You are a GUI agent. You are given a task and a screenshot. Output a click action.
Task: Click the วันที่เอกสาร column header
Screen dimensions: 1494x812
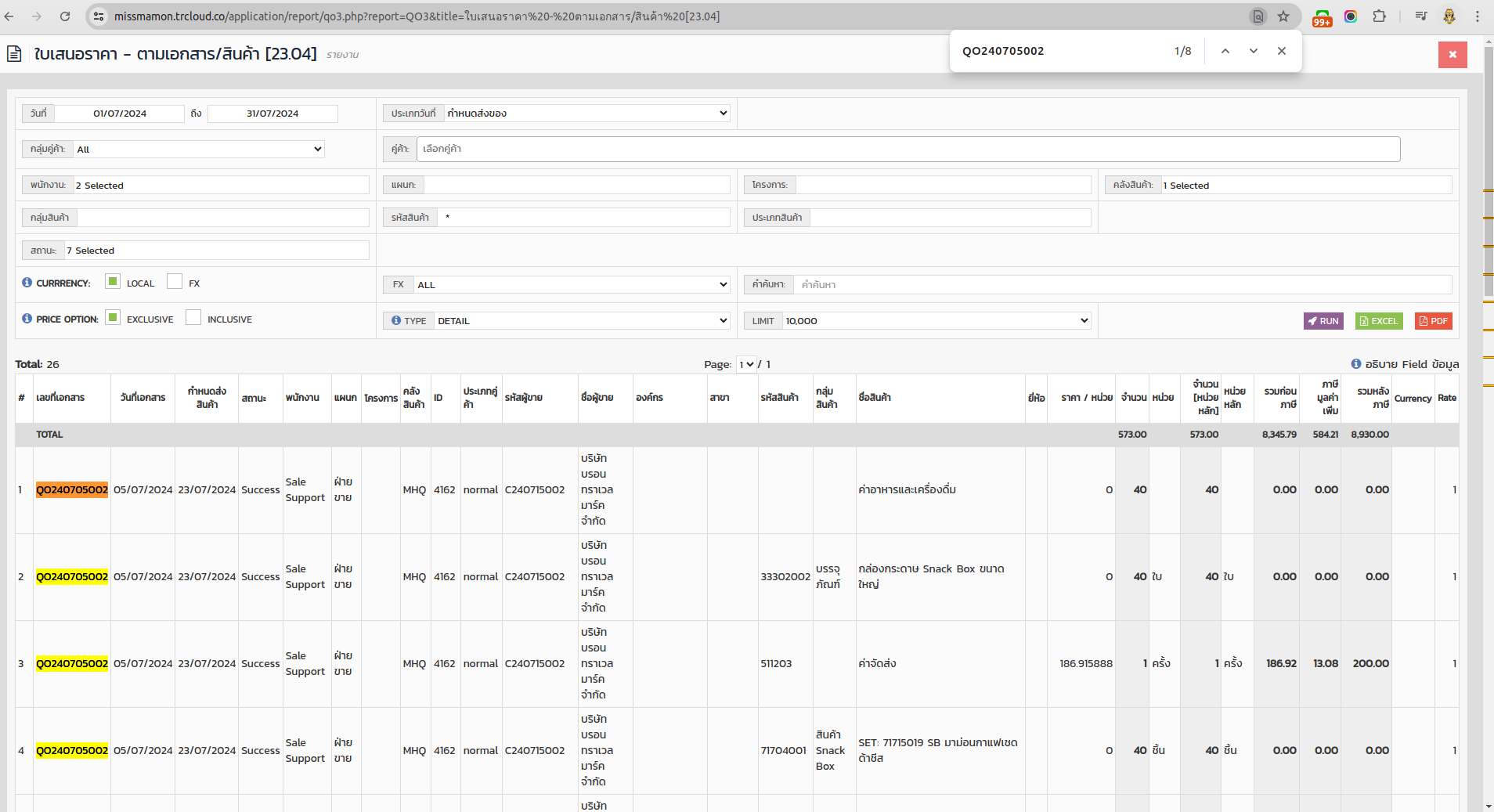[143, 398]
